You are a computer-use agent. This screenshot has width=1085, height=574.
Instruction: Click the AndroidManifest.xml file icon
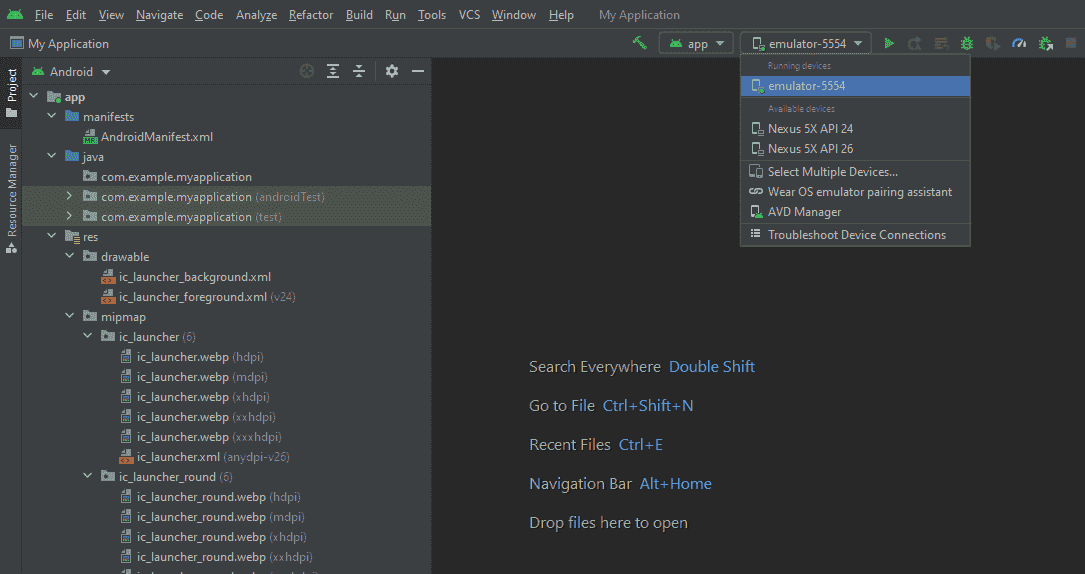pos(90,137)
